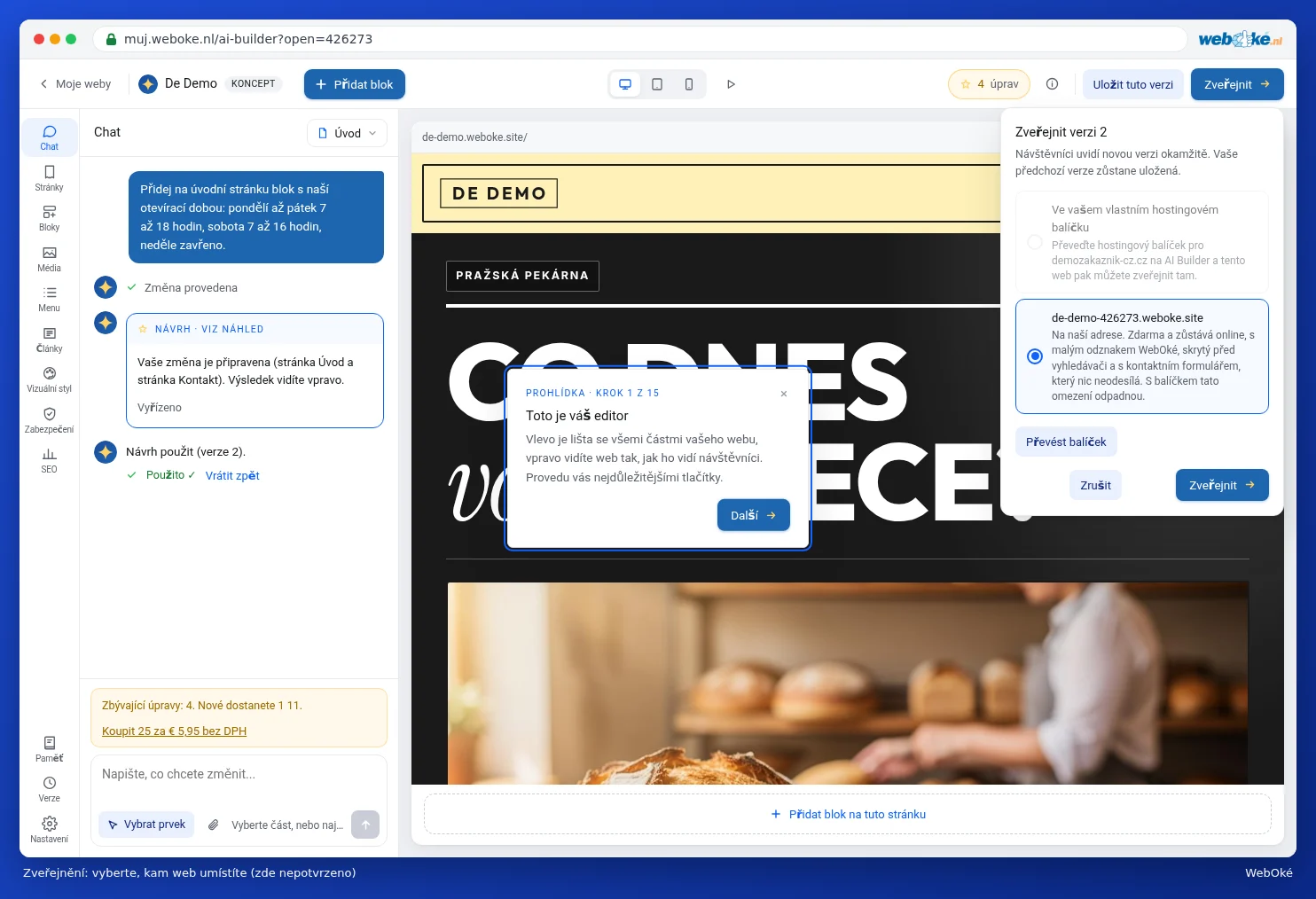Click the Vrátit zpět link

pos(232,476)
